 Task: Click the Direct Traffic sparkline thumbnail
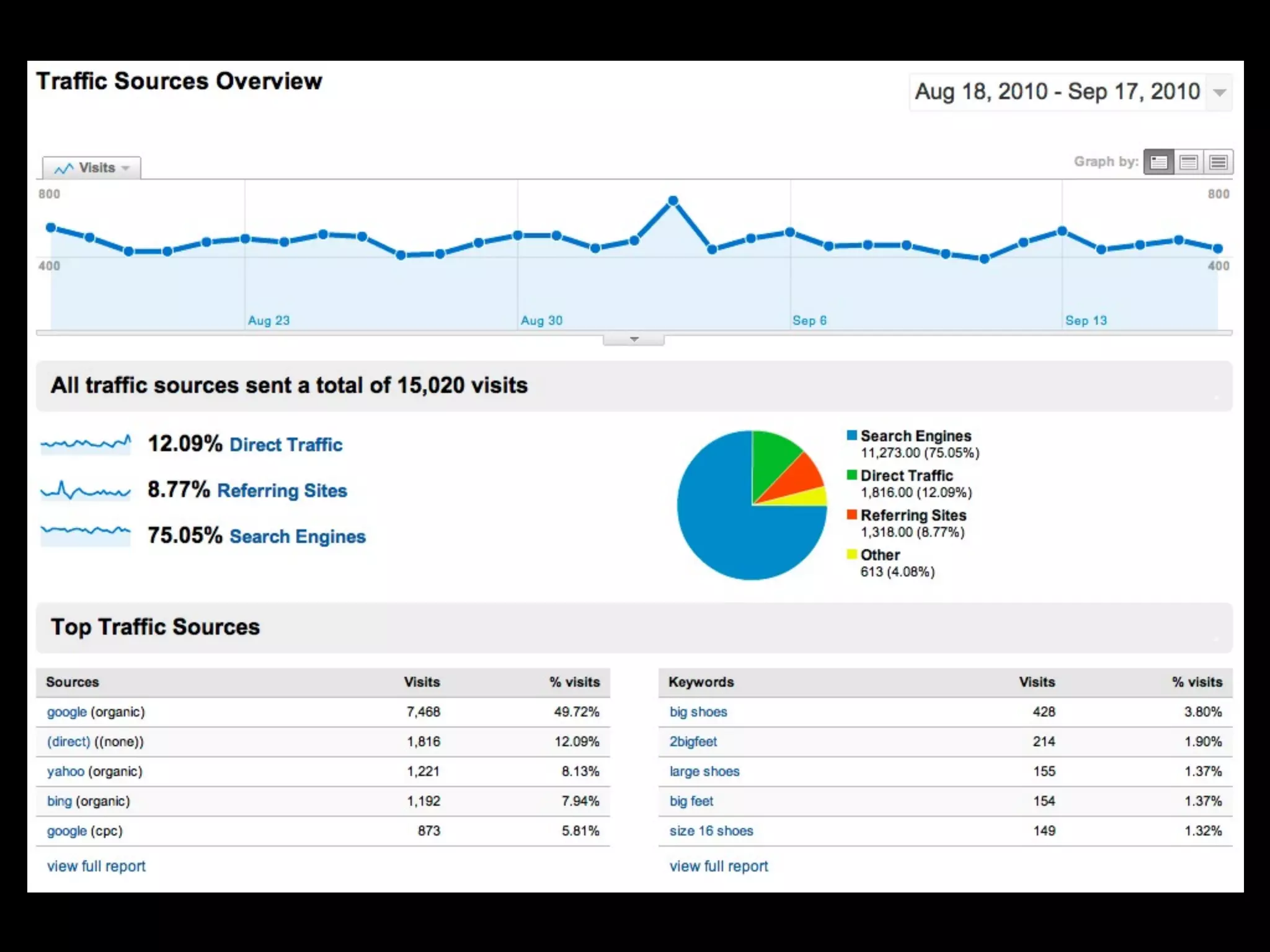click(x=86, y=444)
